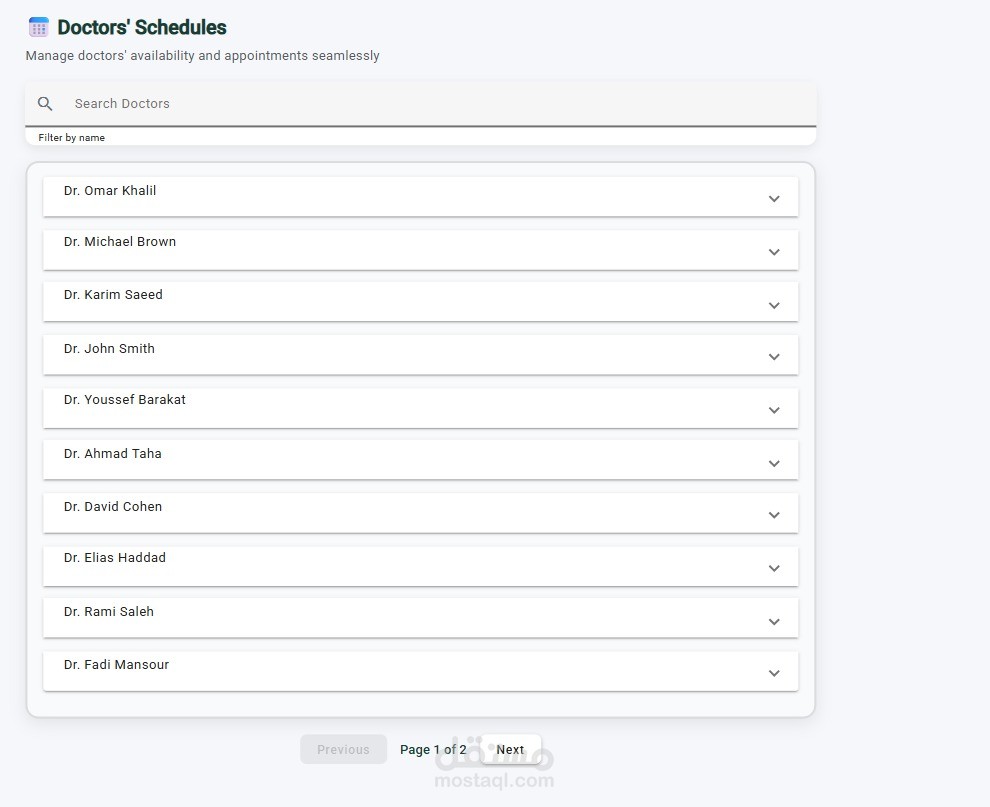This screenshot has width=990, height=807.
Task: Click the Dr. Fadi Mansour name
Action: pyautogui.click(x=116, y=665)
